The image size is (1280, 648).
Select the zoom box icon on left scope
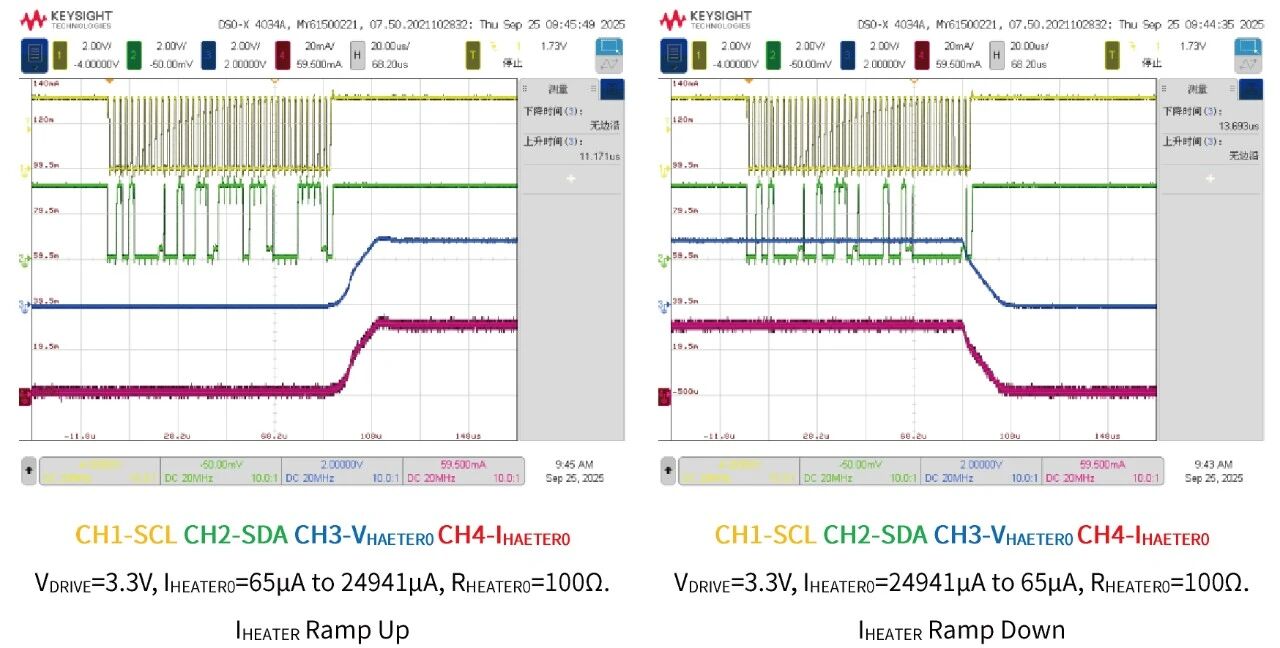[x=608, y=46]
